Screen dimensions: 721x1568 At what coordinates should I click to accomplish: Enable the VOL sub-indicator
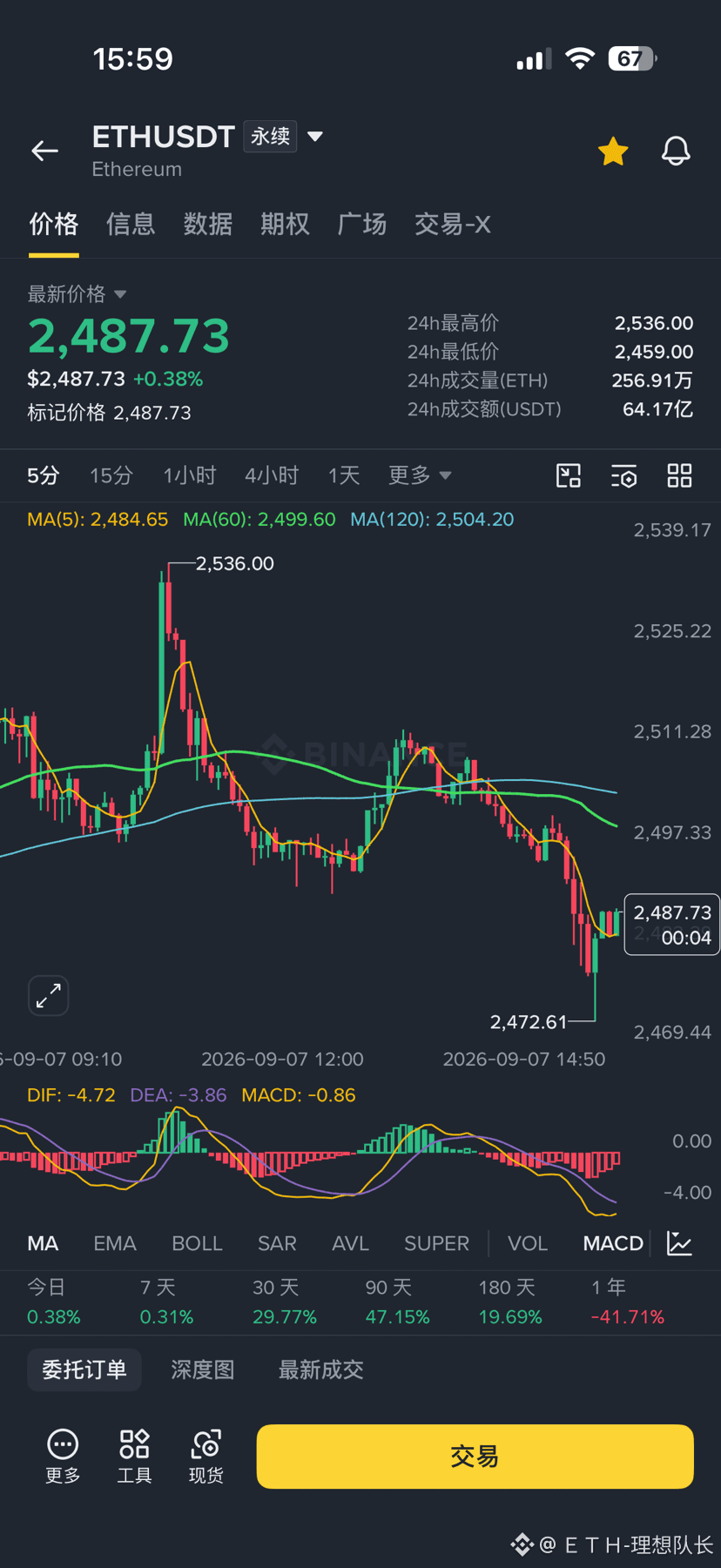click(x=528, y=1243)
